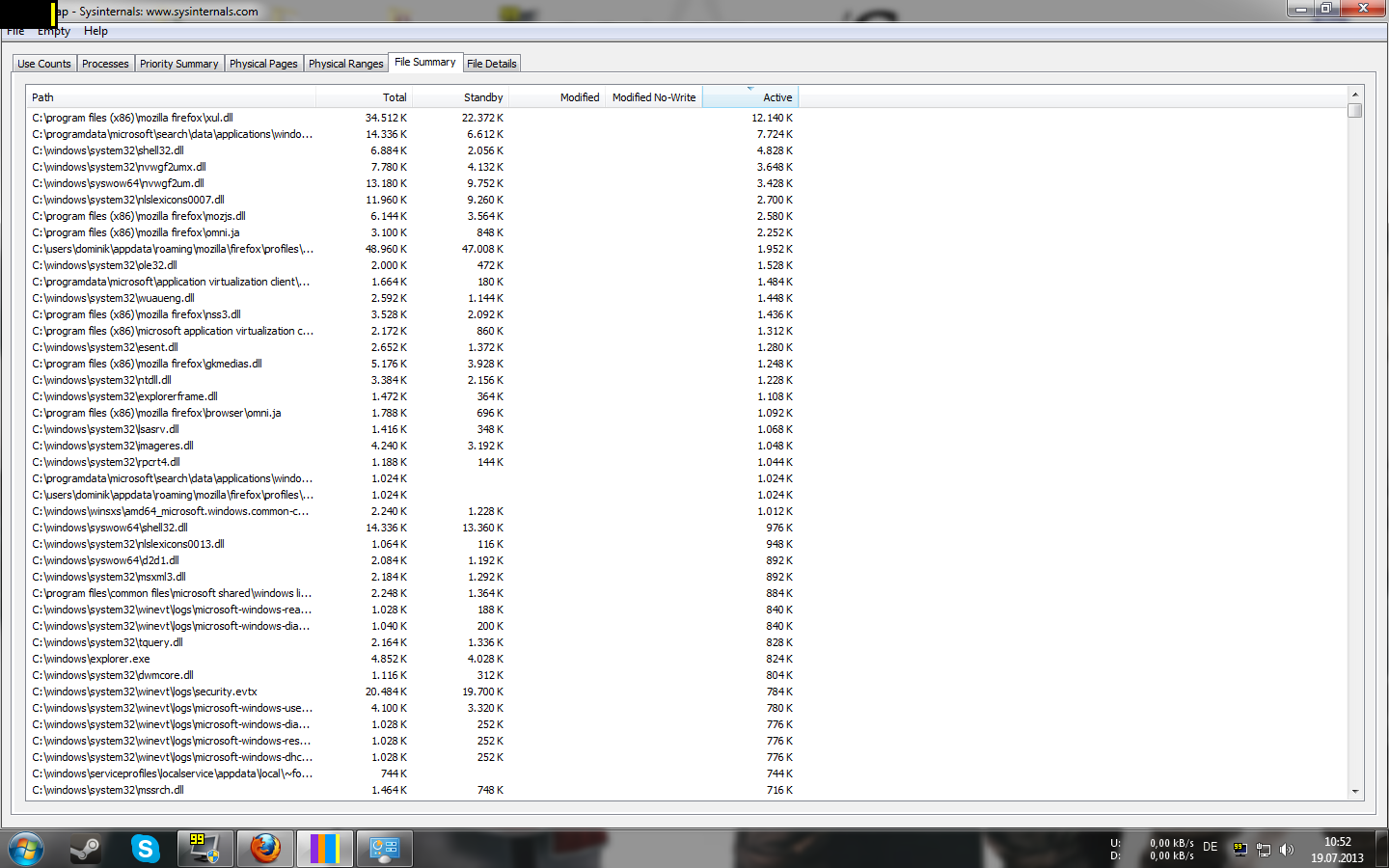Select the explorer.exe row
The height and width of the screenshot is (868, 1389).
click(413, 659)
